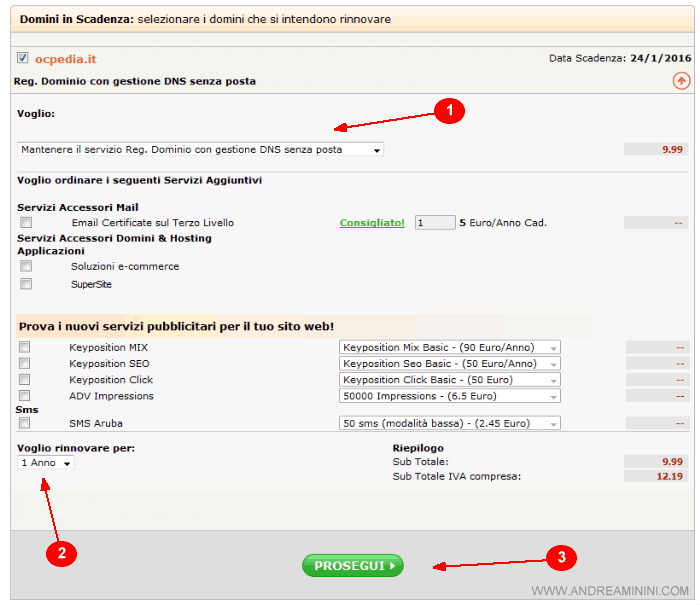Screen dimensions: 700x605
Task: Click the email certificate quantity field
Action: point(434,223)
